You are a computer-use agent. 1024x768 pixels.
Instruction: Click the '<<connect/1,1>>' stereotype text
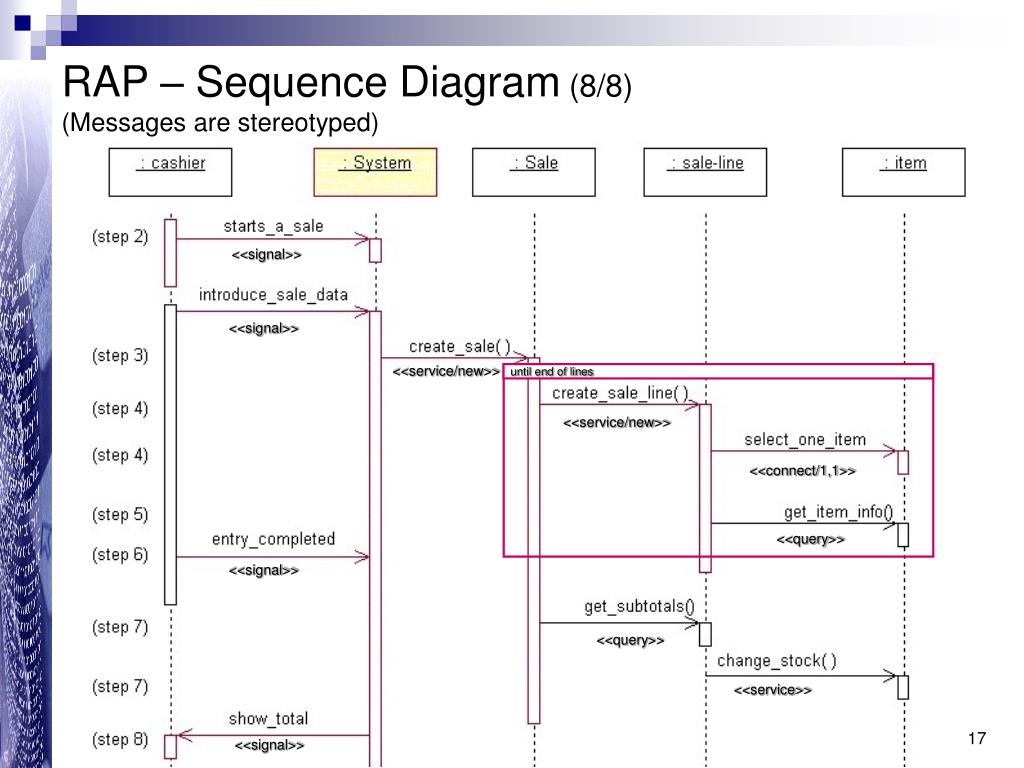803,471
